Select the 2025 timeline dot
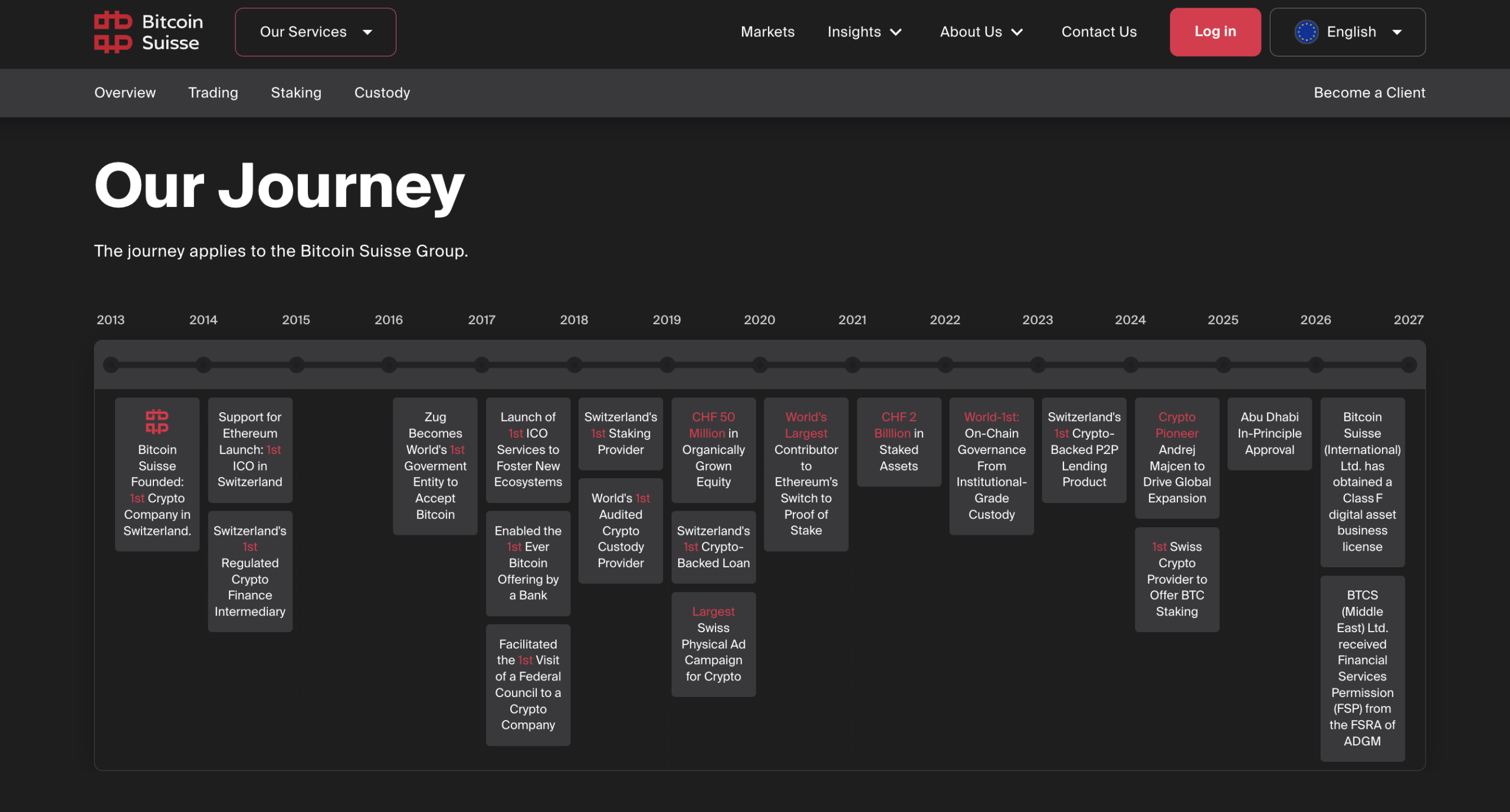Viewport: 1510px width, 812px height. tap(1223, 364)
